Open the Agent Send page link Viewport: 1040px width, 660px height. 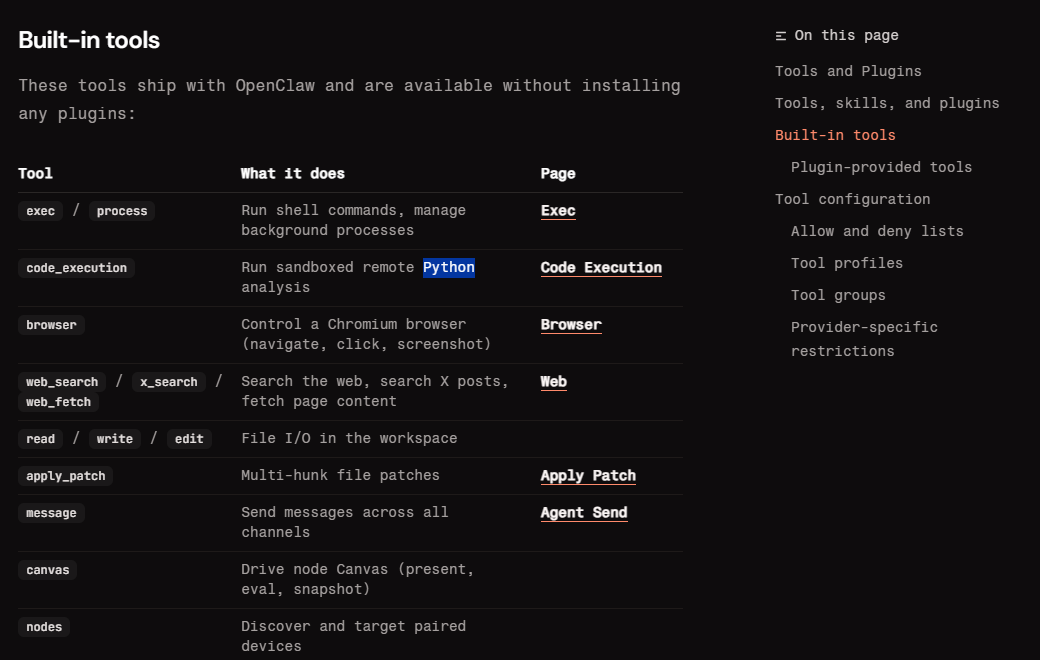coord(584,513)
